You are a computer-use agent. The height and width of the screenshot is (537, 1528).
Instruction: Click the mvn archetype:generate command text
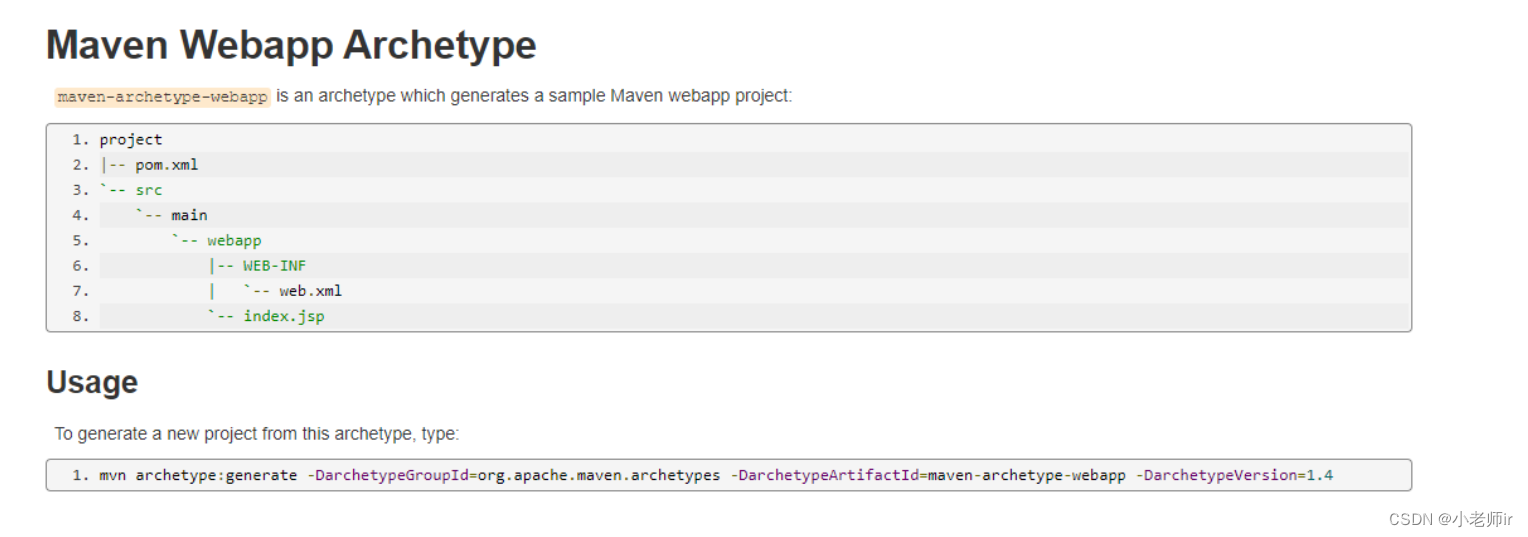pyautogui.click(x=198, y=475)
